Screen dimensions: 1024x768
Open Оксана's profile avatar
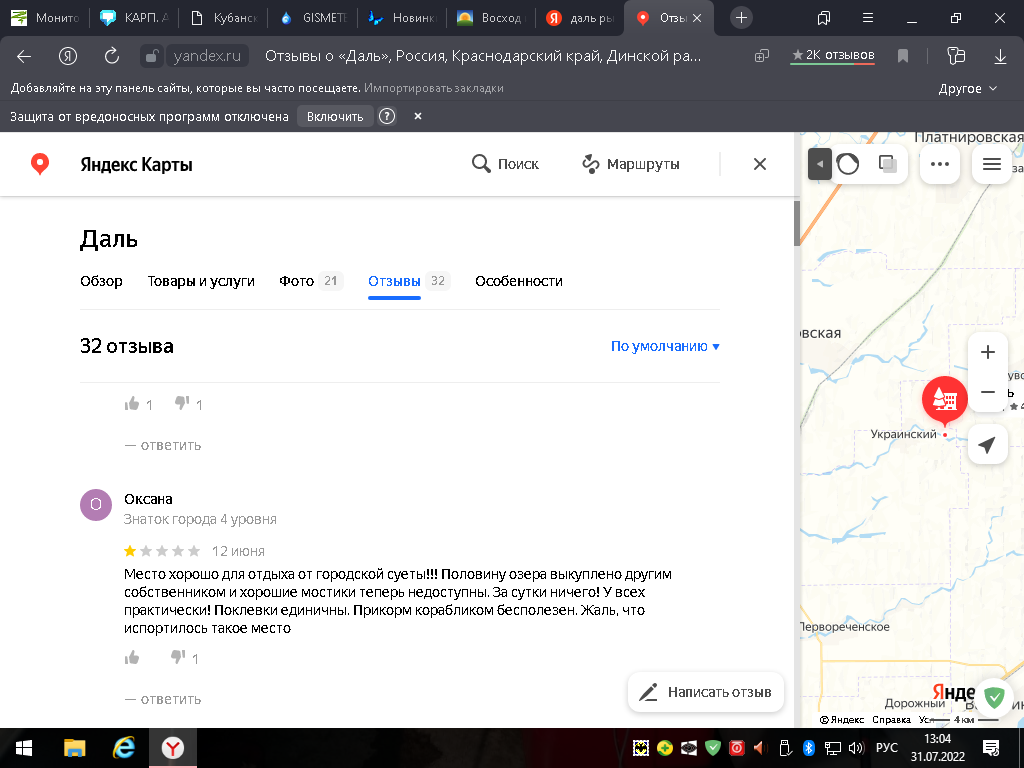pos(95,505)
